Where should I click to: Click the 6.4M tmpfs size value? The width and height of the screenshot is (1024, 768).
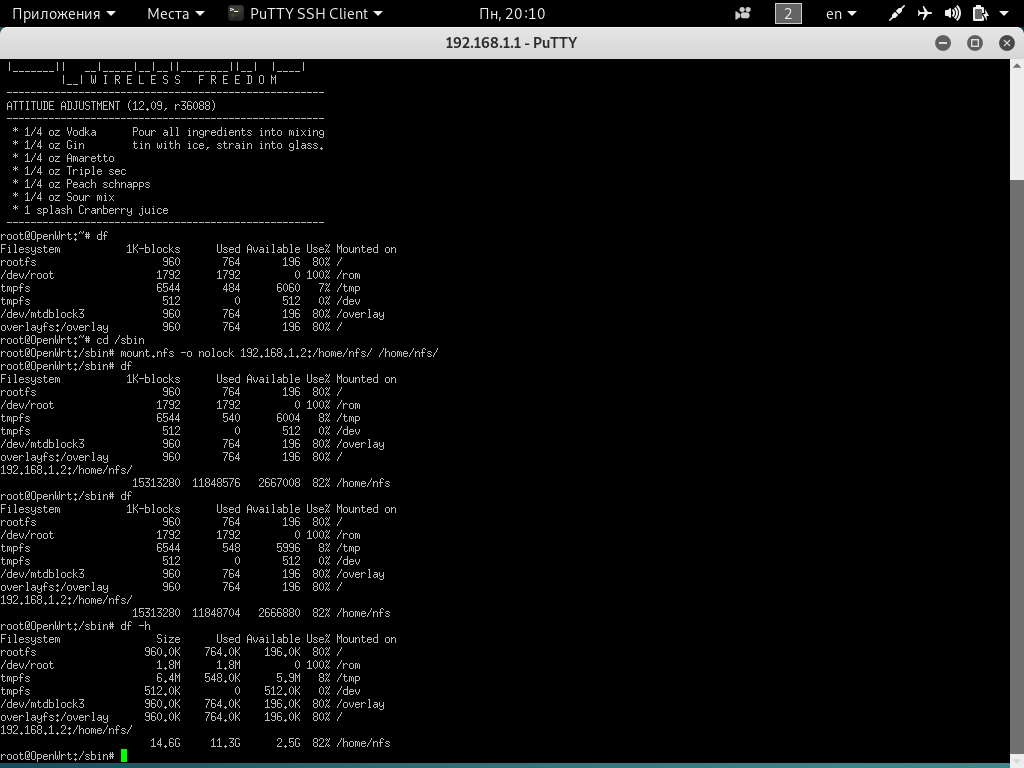168,679
